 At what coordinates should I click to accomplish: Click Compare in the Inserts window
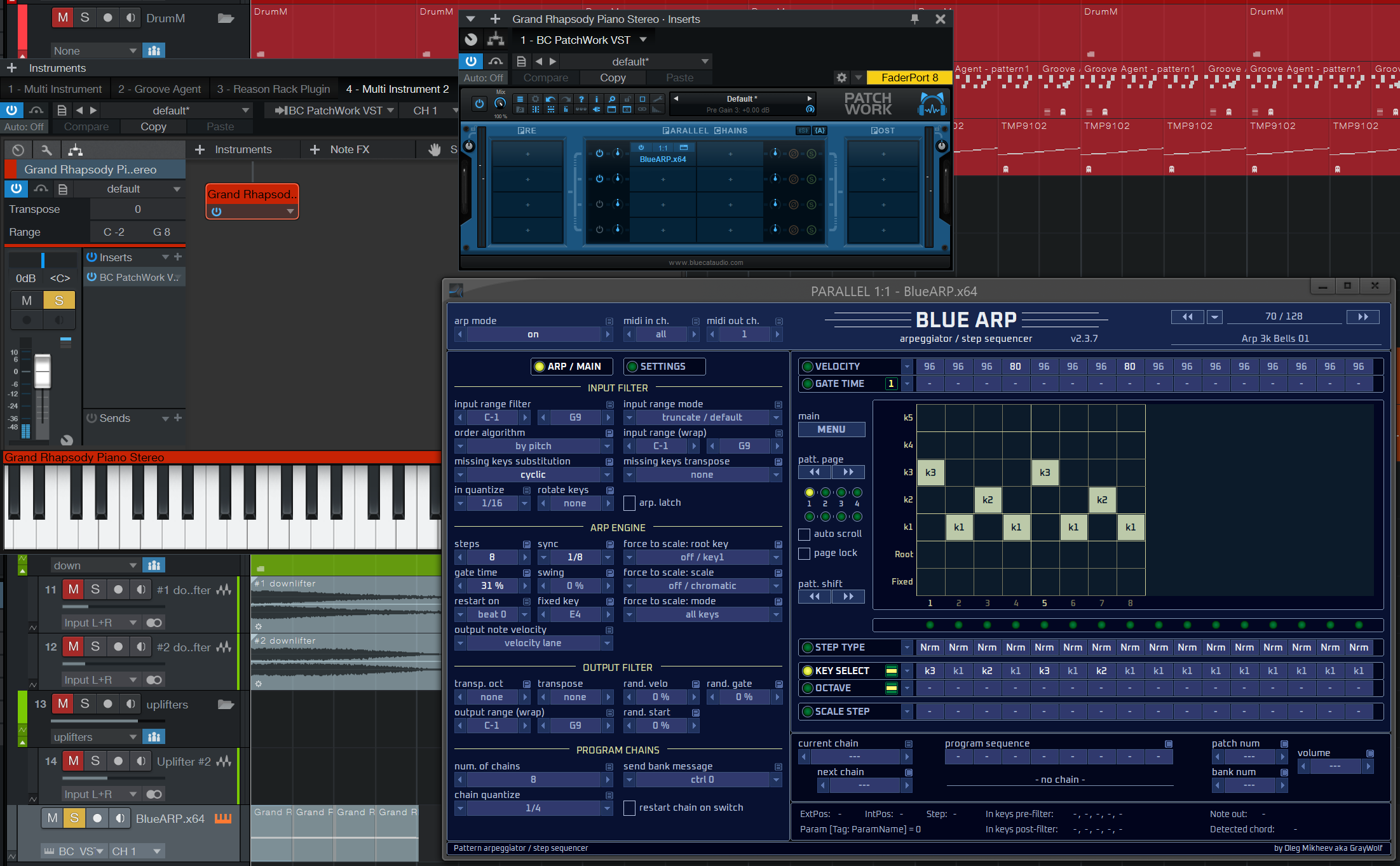click(x=546, y=78)
